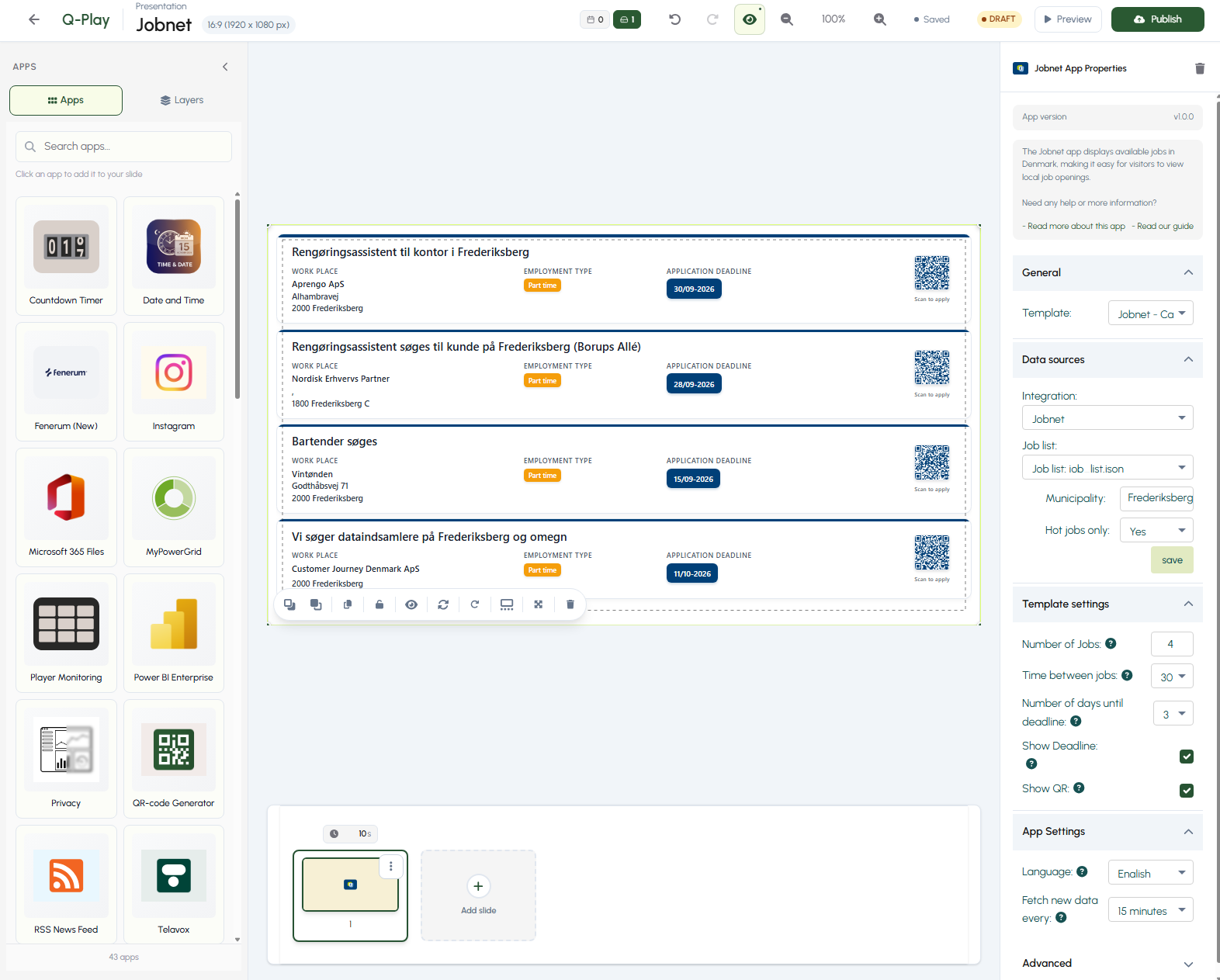Open the slide 1 three-dot options menu
The width and height of the screenshot is (1220, 980).
pos(391,867)
